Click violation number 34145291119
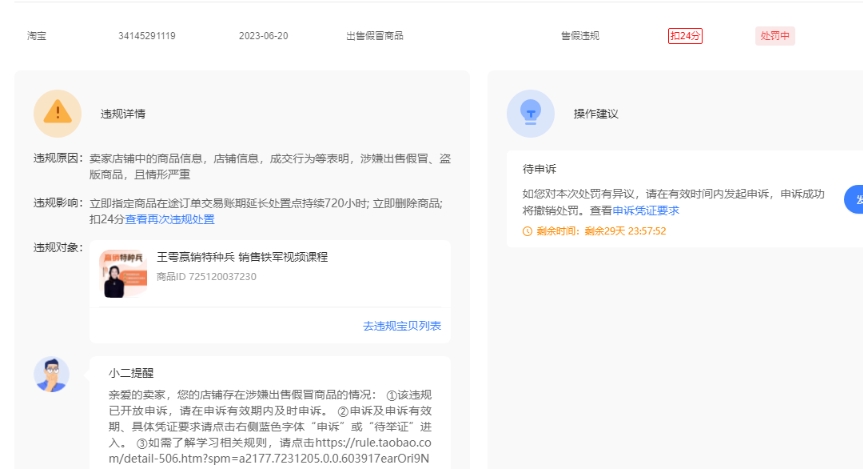The width and height of the screenshot is (863, 469). [x=147, y=36]
